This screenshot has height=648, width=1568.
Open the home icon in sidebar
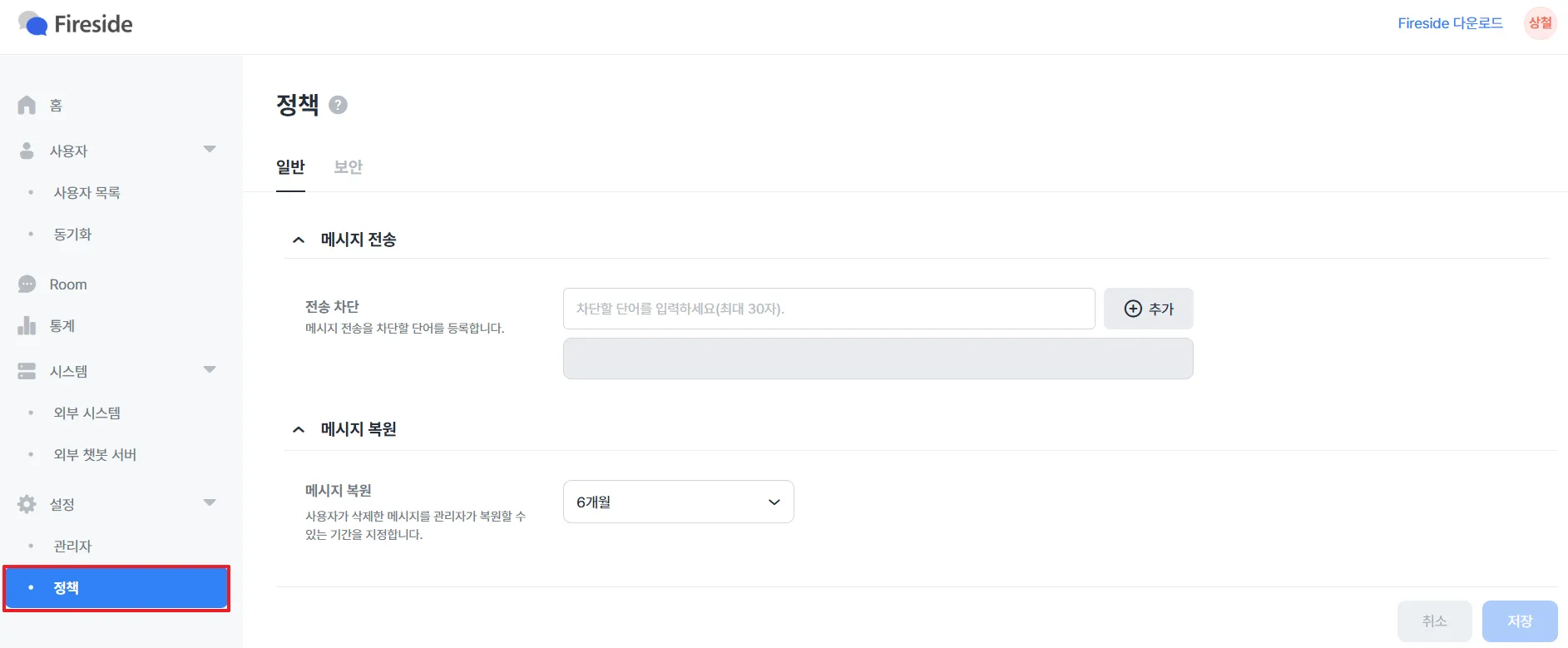click(x=27, y=105)
